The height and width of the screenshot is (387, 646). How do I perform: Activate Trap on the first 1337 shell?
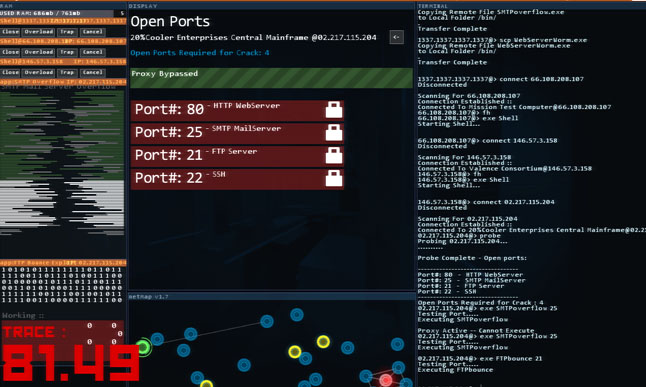pyautogui.click(x=67, y=32)
